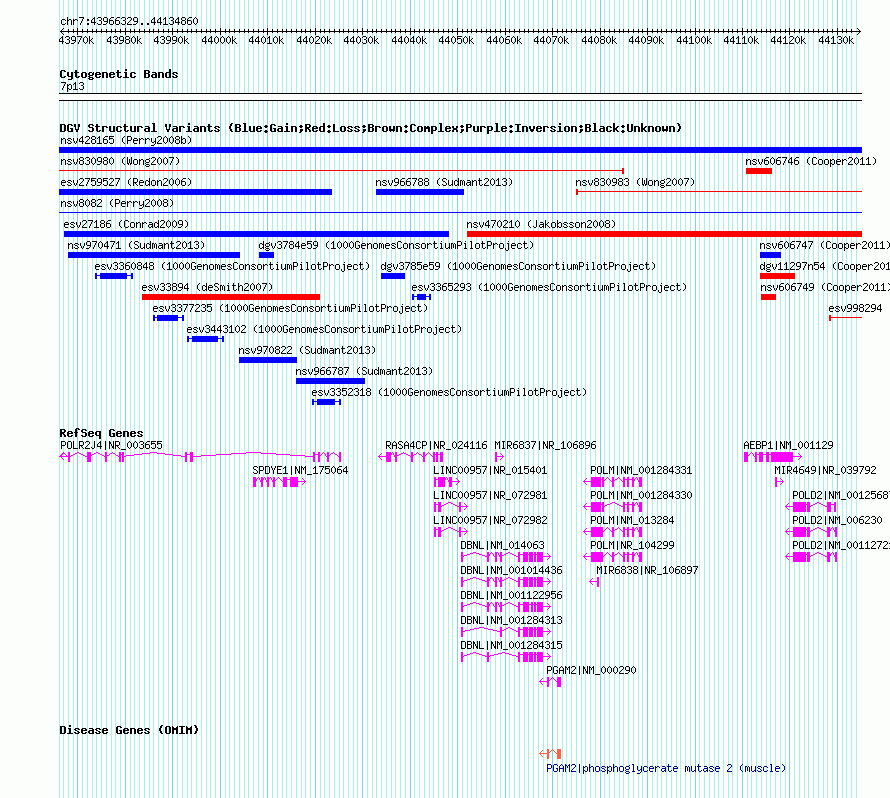
Task: Click the blue bar under nsv970822 (Sudmant2013)
Action: [x=268, y=360]
